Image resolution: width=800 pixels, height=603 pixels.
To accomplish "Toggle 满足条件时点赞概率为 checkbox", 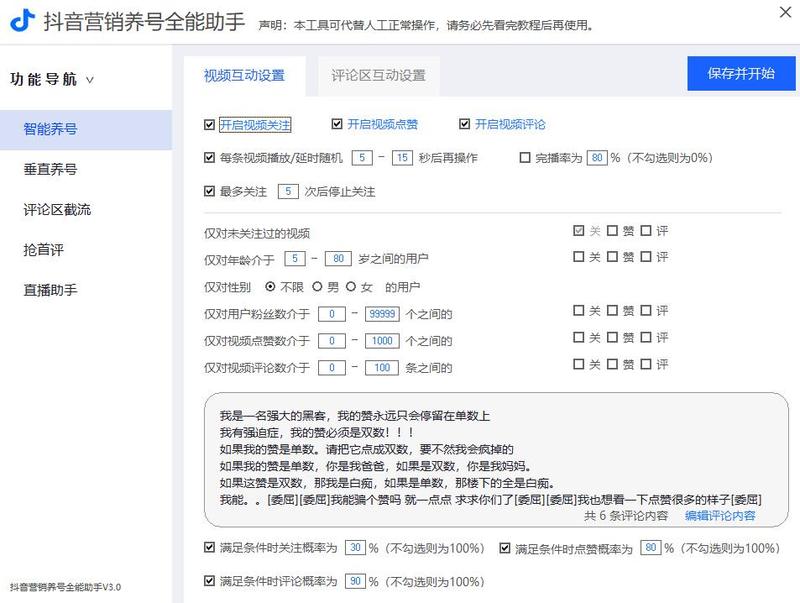I will [505, 548].
